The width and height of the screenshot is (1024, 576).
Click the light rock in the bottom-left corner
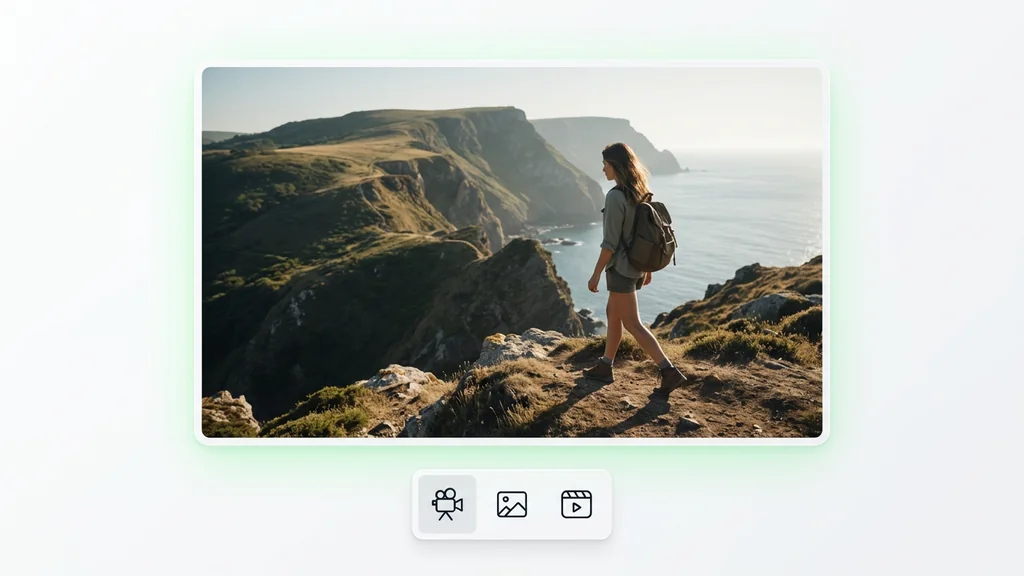pyautogui.click(x=227, y=413)
